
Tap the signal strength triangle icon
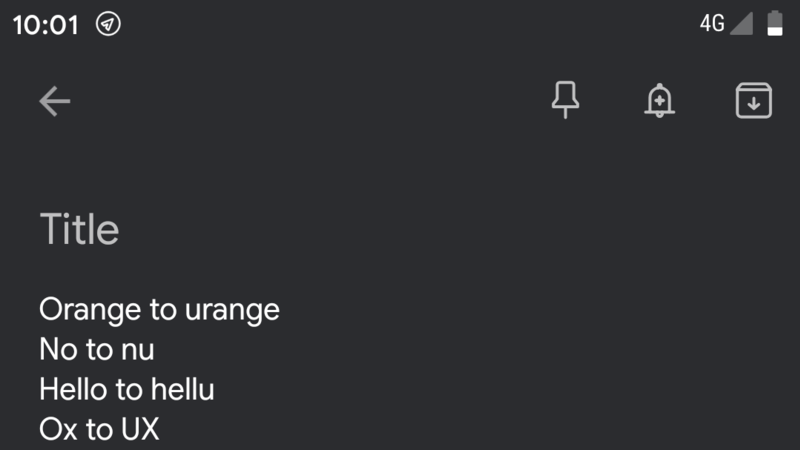point(741,23)
